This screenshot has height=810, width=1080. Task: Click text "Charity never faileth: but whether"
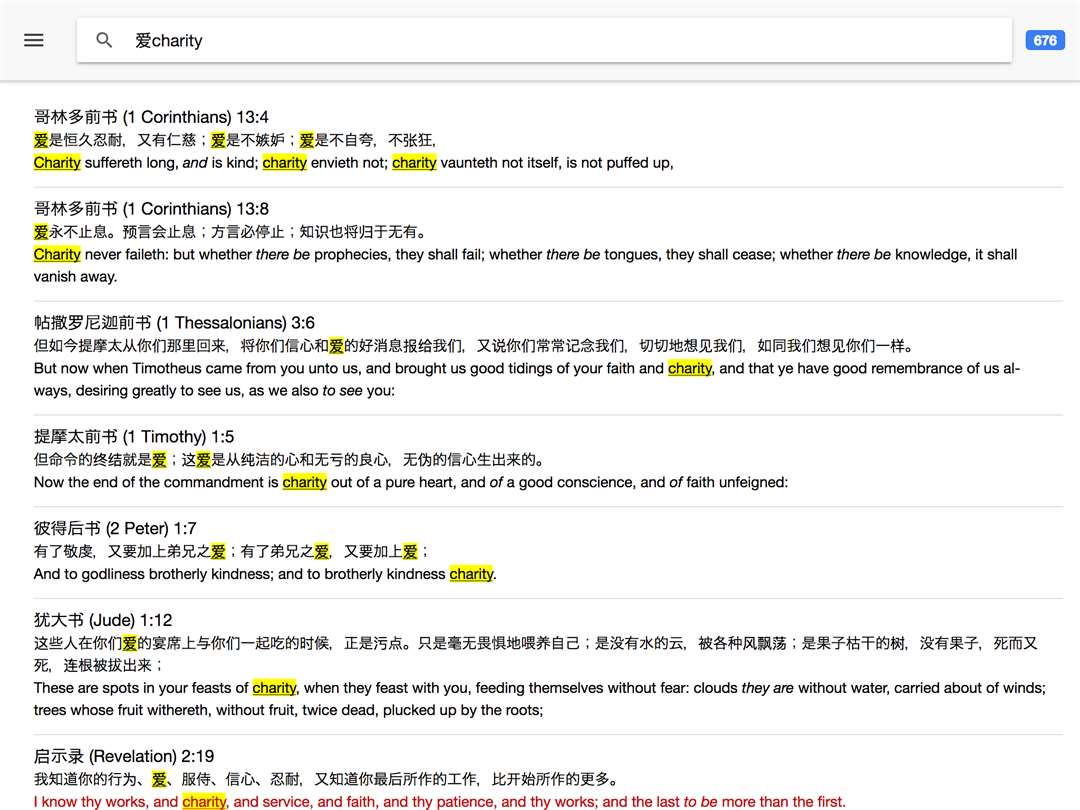coord(143,254)
